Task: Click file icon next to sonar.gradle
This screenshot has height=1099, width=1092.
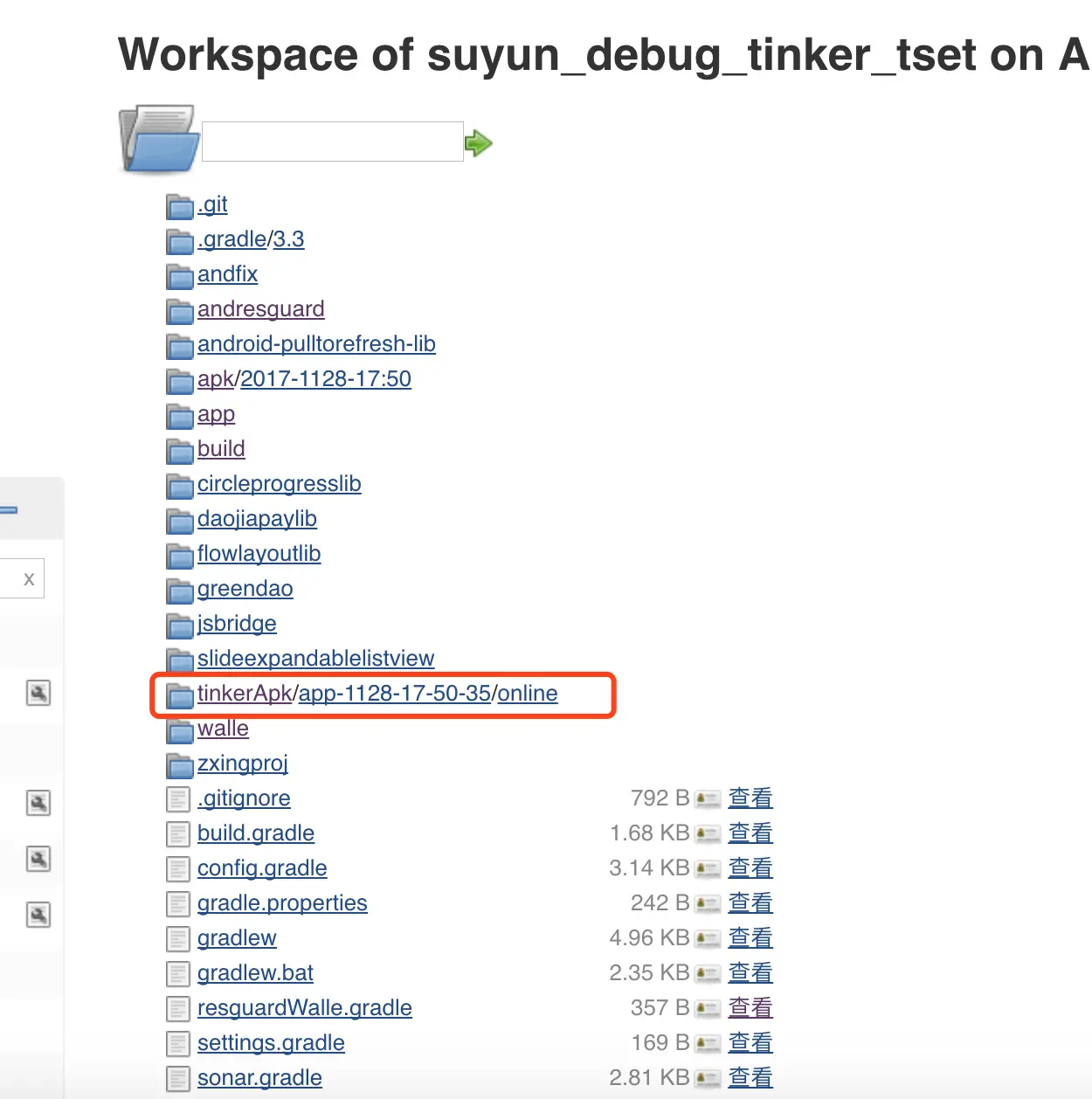Action: click(178, 1079)
